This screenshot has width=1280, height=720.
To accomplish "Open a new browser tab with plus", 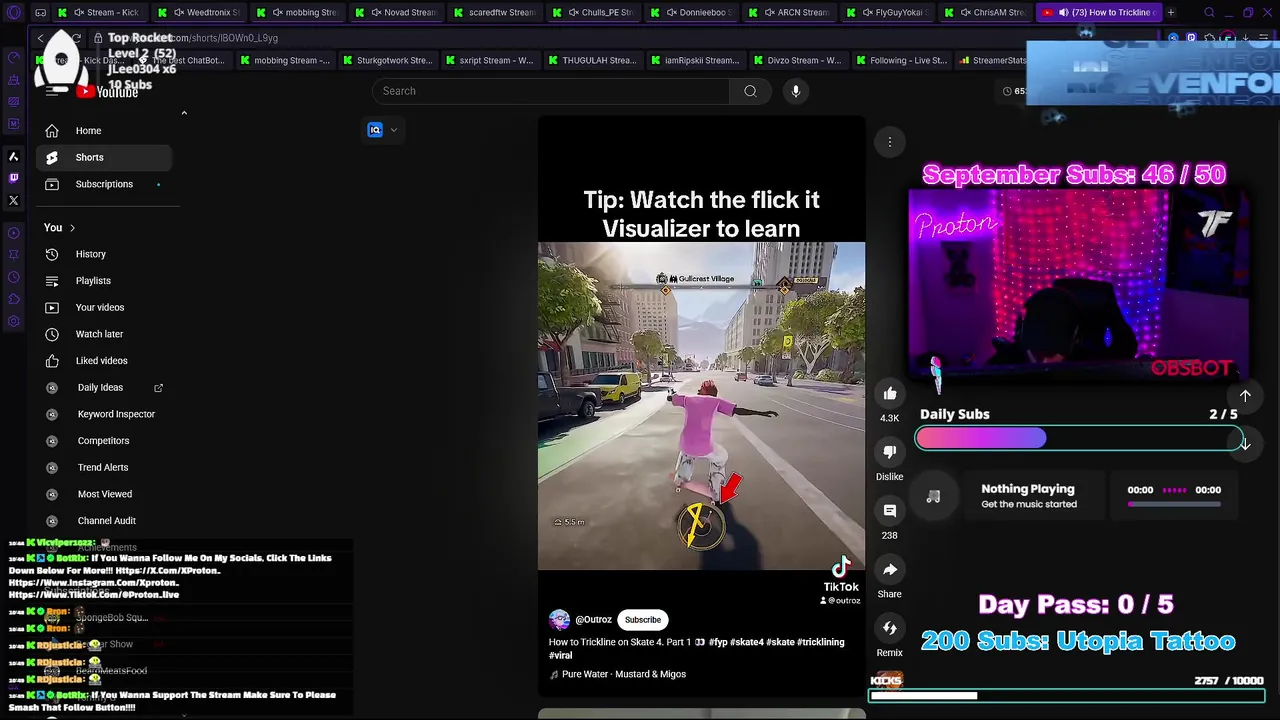I will (x=1171, y=13).
